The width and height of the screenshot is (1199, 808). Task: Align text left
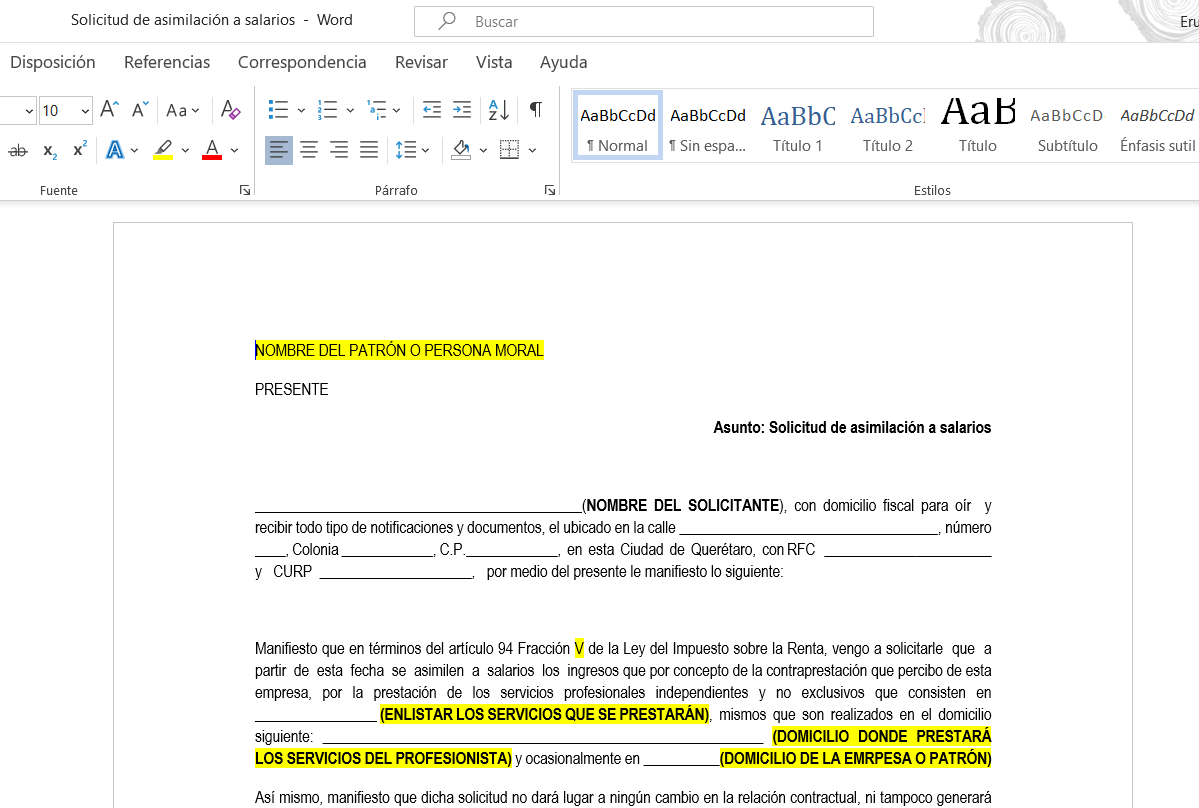coord(278,150)
